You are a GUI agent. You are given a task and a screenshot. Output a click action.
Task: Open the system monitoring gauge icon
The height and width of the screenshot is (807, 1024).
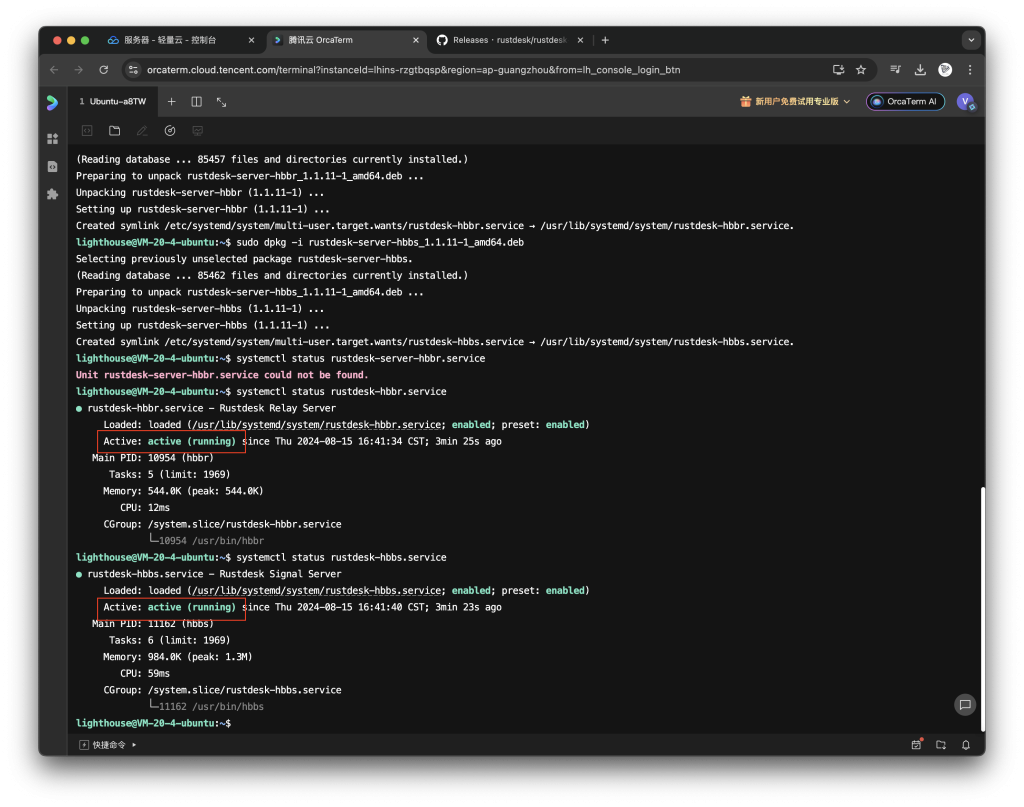pos(170,130)
